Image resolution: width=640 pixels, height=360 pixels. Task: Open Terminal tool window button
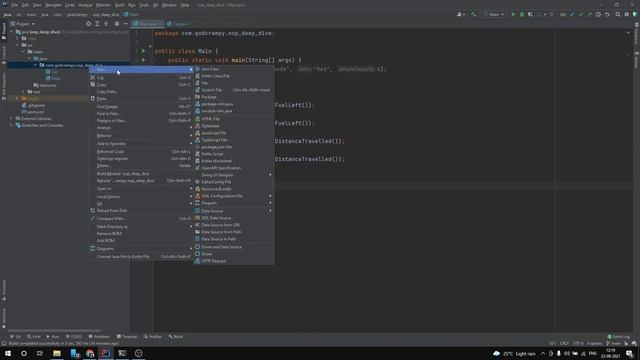tap(127, 337)
